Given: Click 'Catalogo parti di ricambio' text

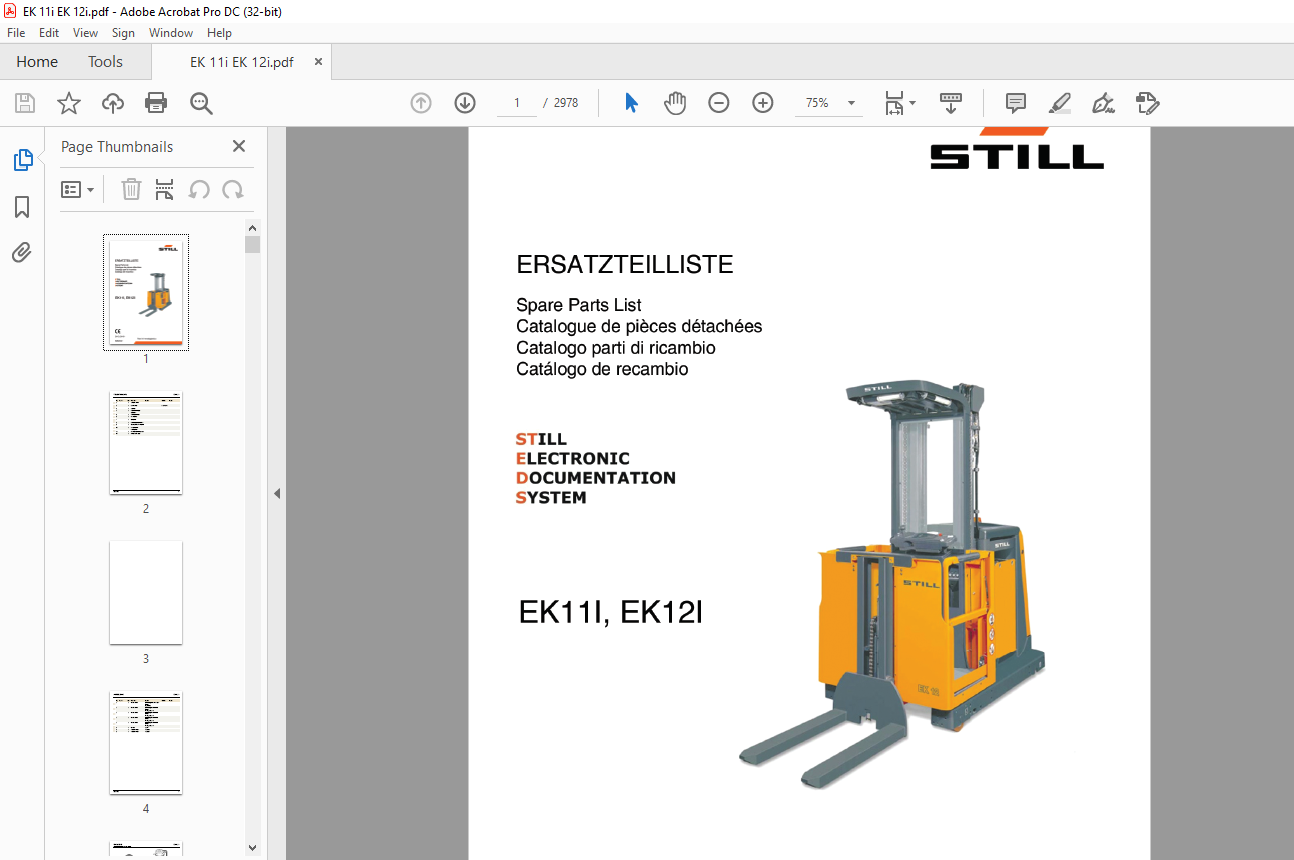Looking at the screenshot, I should point(616,347).
